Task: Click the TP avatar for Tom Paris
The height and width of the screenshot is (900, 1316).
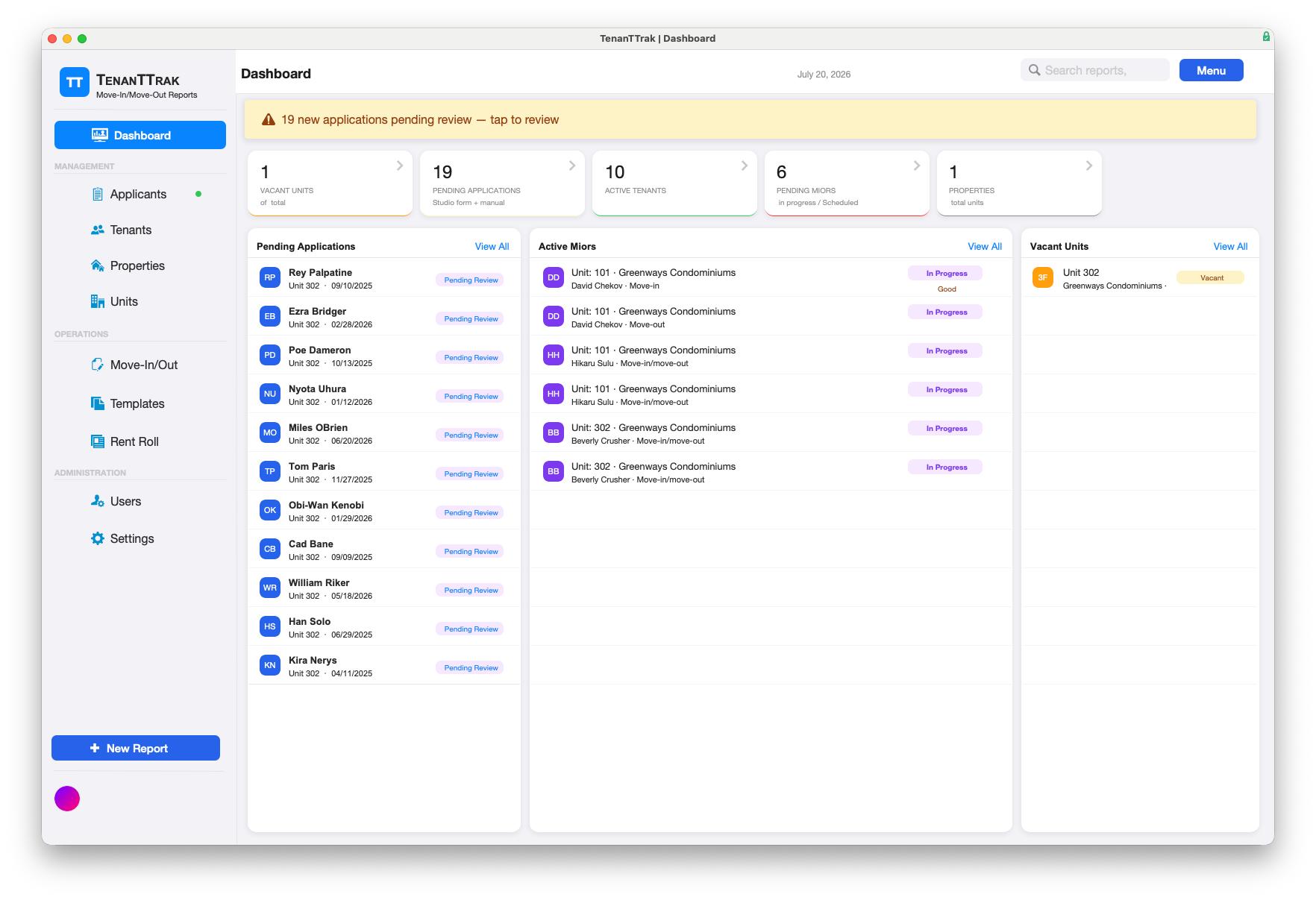Action: (x=270, y=471)
